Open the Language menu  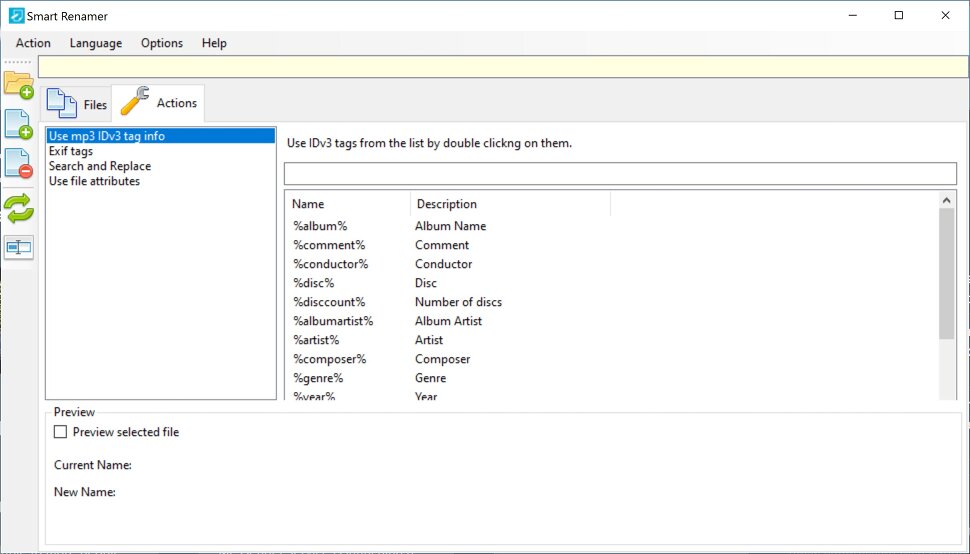tap(96, 43)
